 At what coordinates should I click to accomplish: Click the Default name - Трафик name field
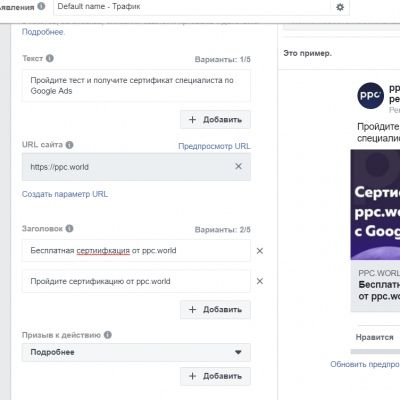[x=192, y=7]
